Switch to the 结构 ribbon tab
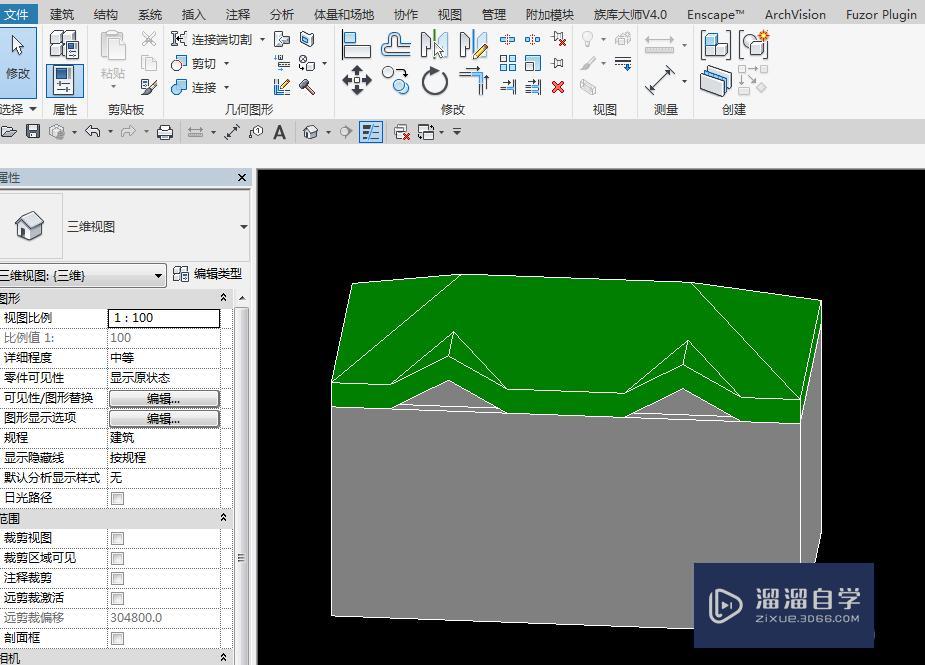Screen dimensions: 925x665 [106, 14]
